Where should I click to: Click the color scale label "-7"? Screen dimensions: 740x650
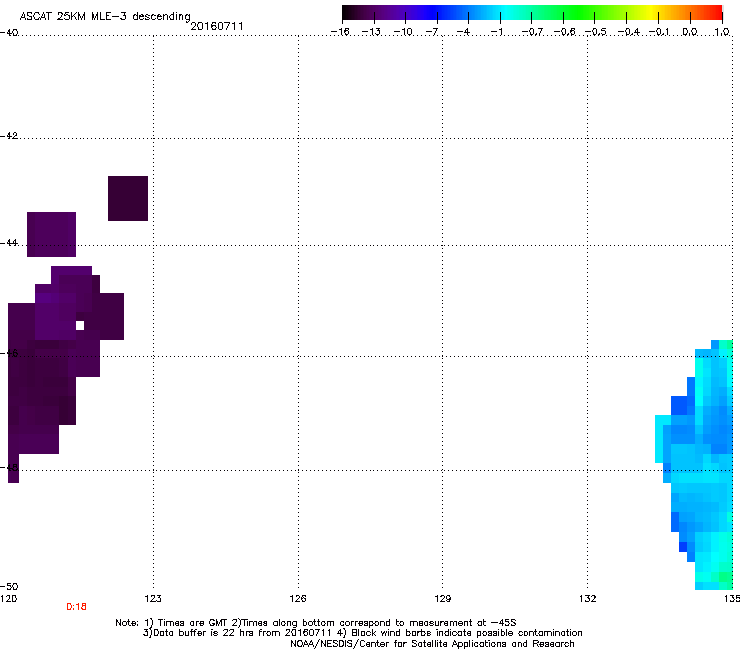[x=432, y=32]
